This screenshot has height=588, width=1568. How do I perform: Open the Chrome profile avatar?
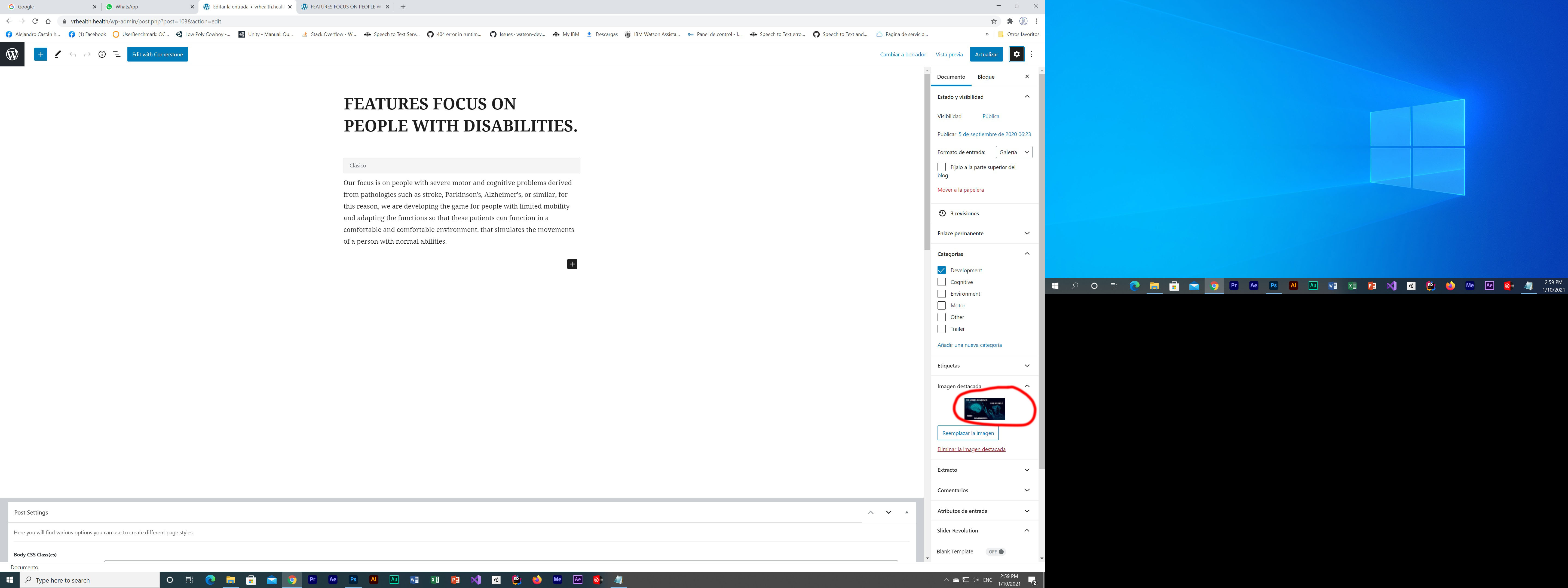1023,21
